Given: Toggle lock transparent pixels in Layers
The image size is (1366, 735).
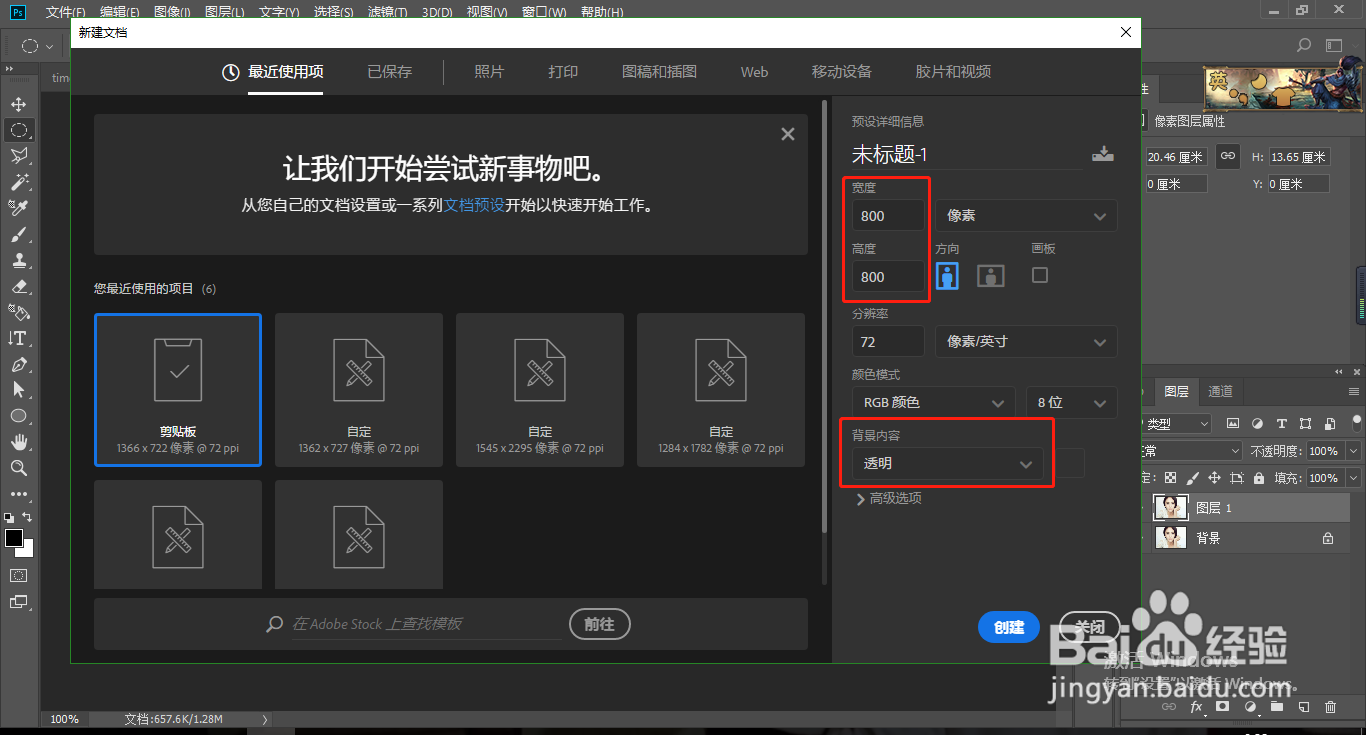Looking at the screenshot, I should [x=1170, y=478].
